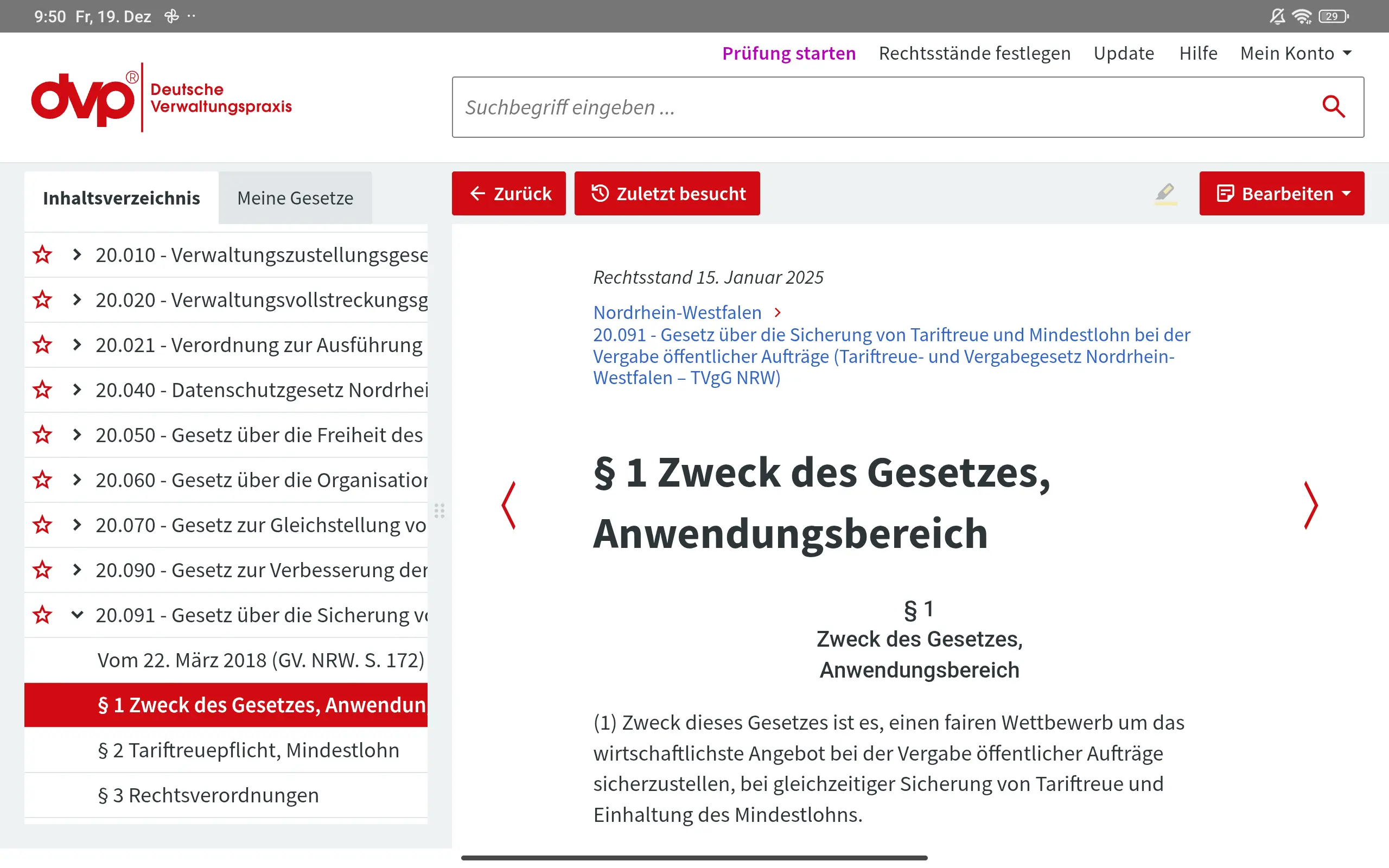Screen dimensions: 1389x868
Task: Toggle favorite star for 20.010 Verwaltungszustellungsgesetz
Action: point(42,254)
